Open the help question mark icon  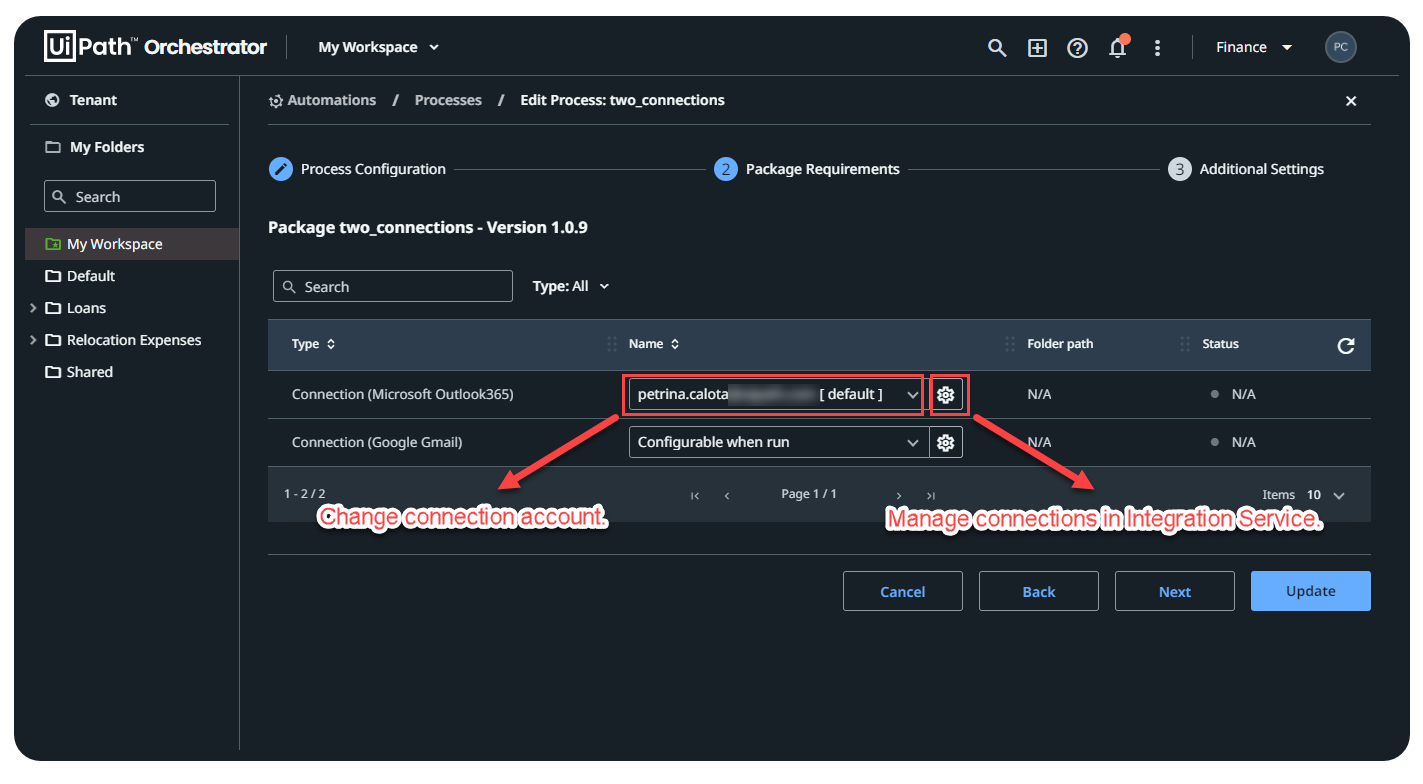1077,48
